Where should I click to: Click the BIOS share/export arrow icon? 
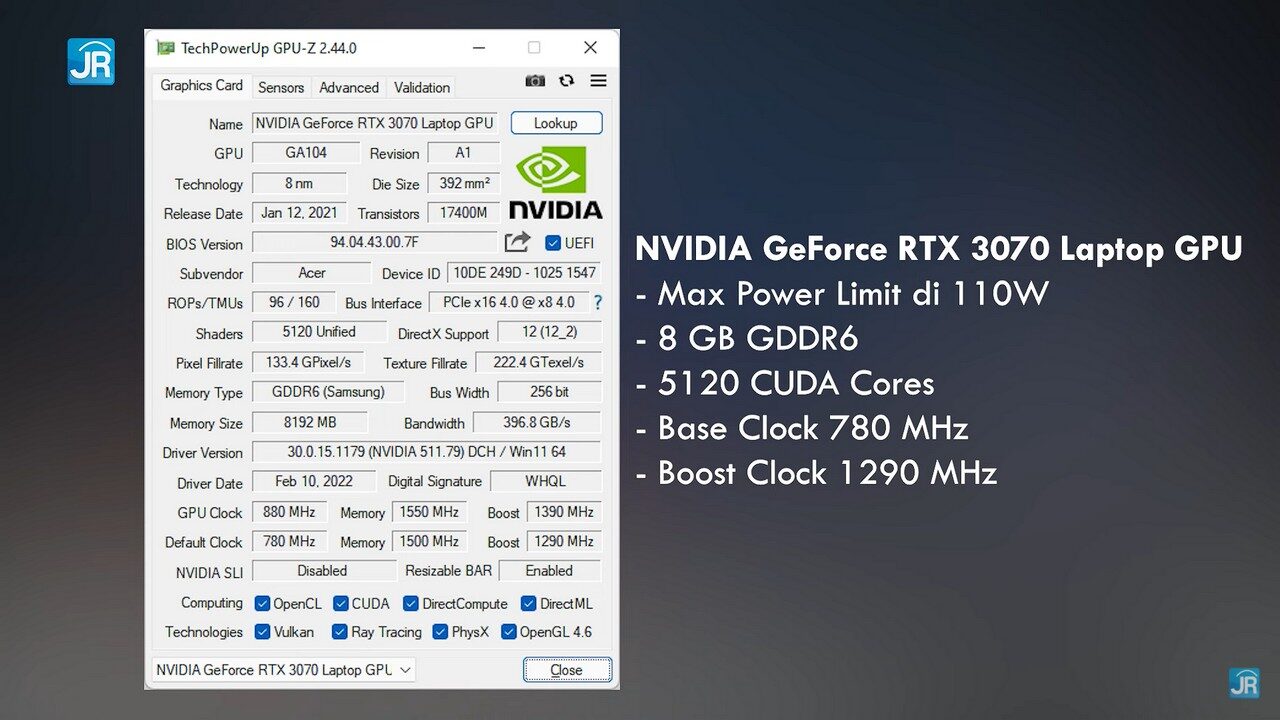pos(517,242)
